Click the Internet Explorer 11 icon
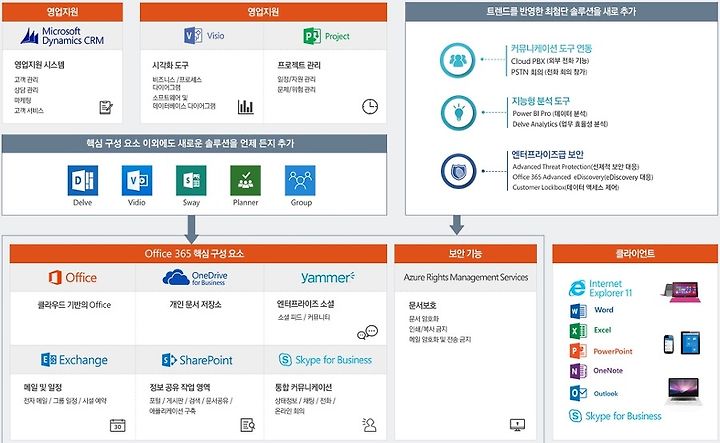This screenshot has width=720, height=443. (577, 288)
